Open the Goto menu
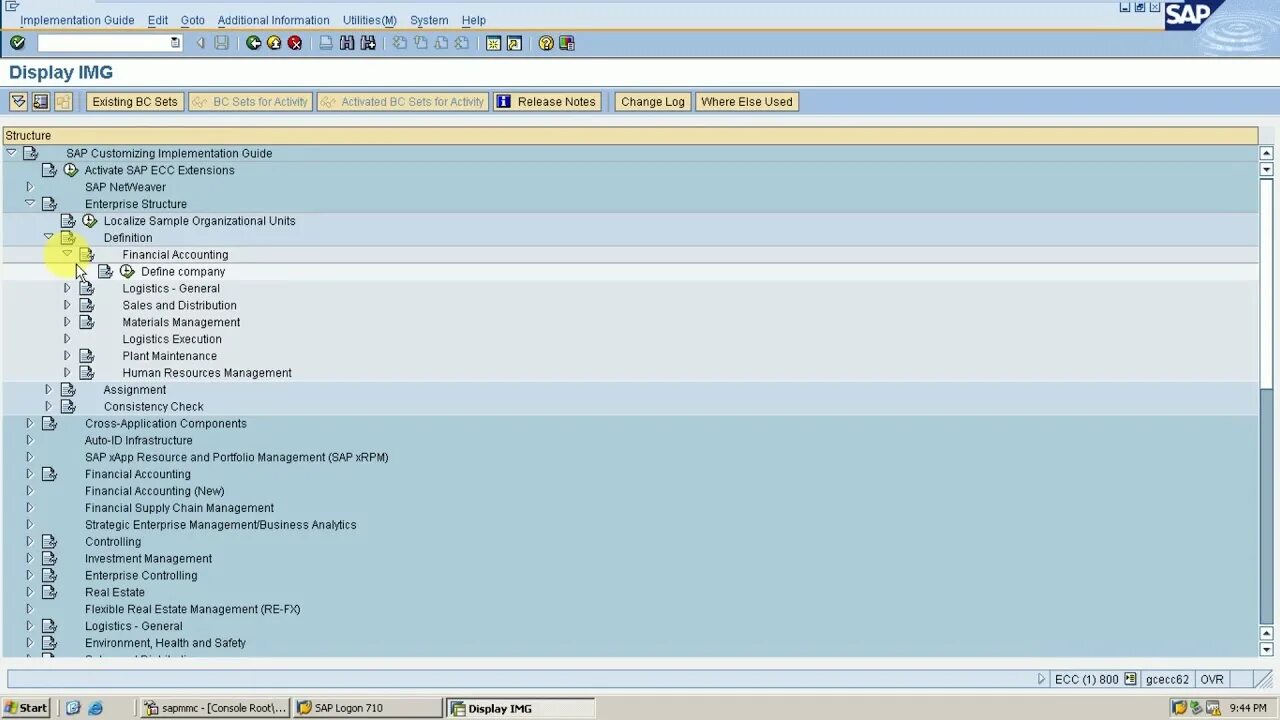This screenshot has height=720, width=1280. pyautogui.click(x=193, y=20)
